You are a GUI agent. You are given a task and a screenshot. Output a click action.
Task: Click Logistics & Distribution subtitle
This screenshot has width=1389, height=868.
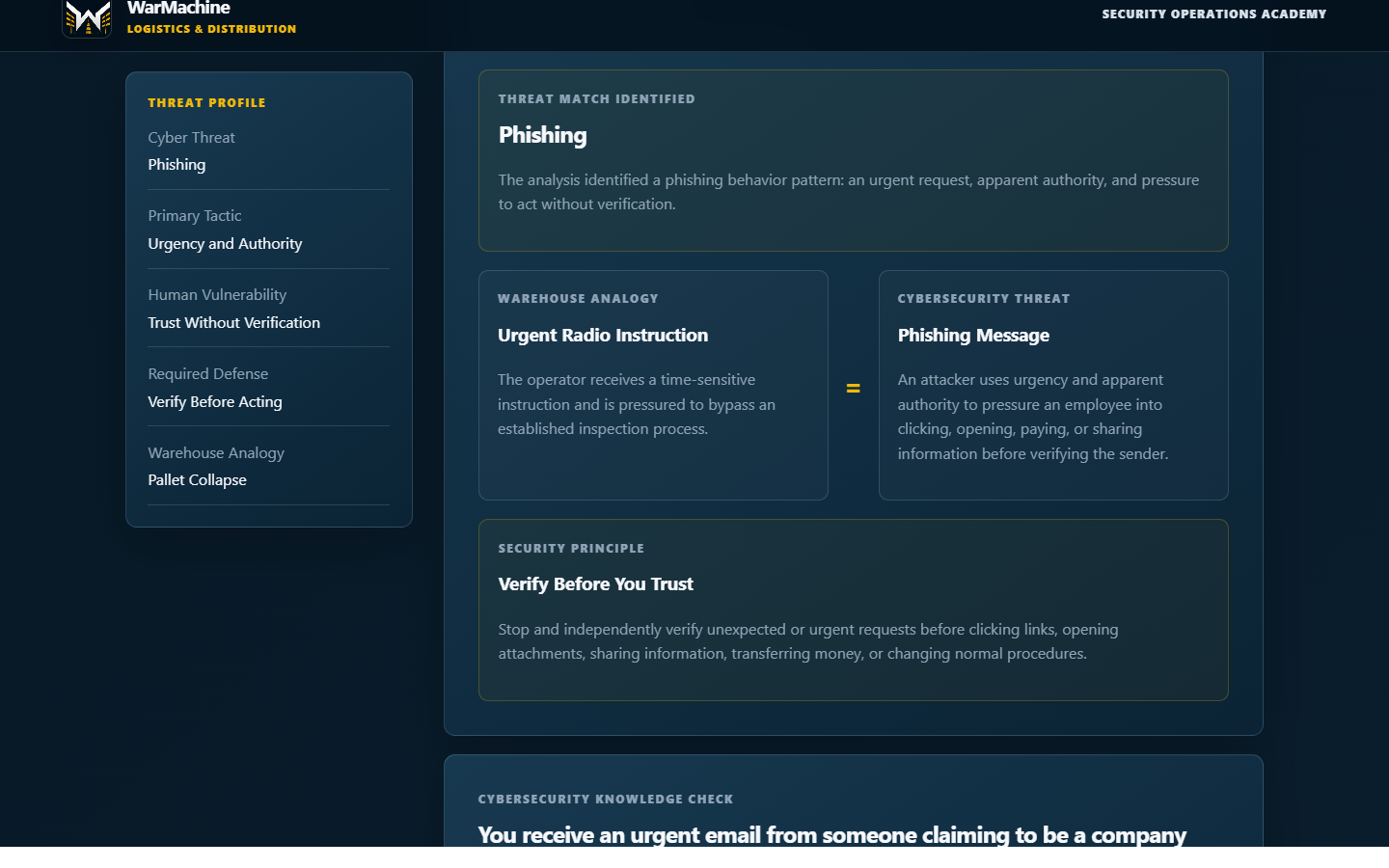coord(211,29)
